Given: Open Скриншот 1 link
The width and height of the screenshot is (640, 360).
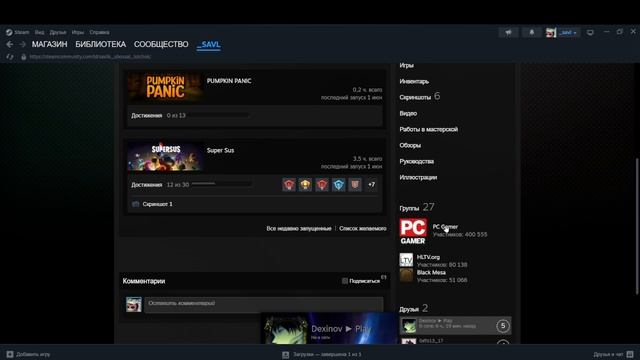Looking at the screenshot, I should point(158,204).
